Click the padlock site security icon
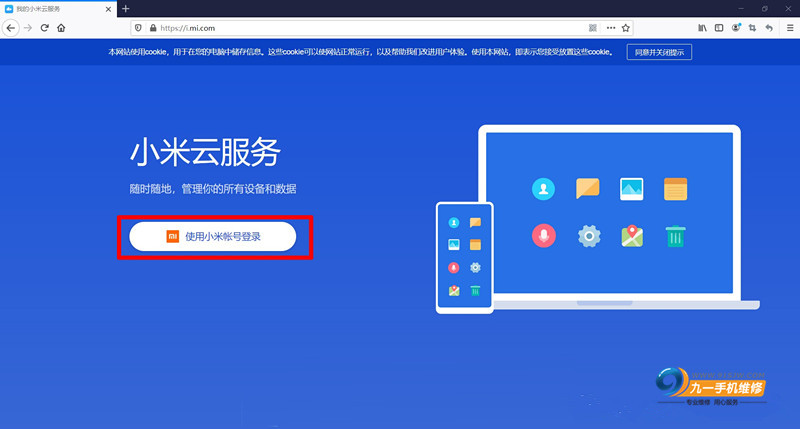Screen dimensions: 800x429 tap(153, 28)
